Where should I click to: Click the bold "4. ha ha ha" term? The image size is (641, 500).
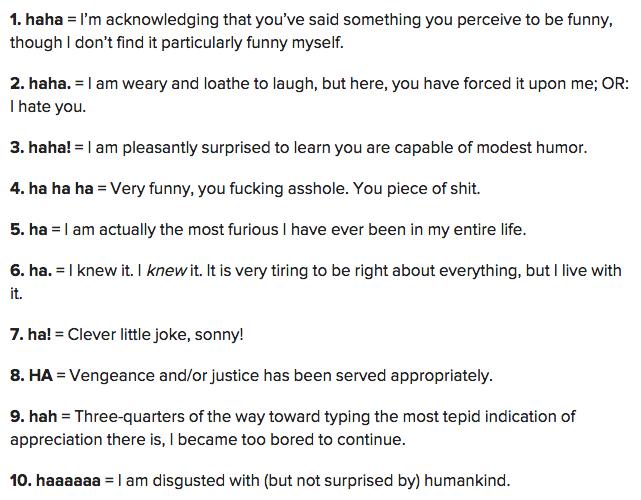52,188
